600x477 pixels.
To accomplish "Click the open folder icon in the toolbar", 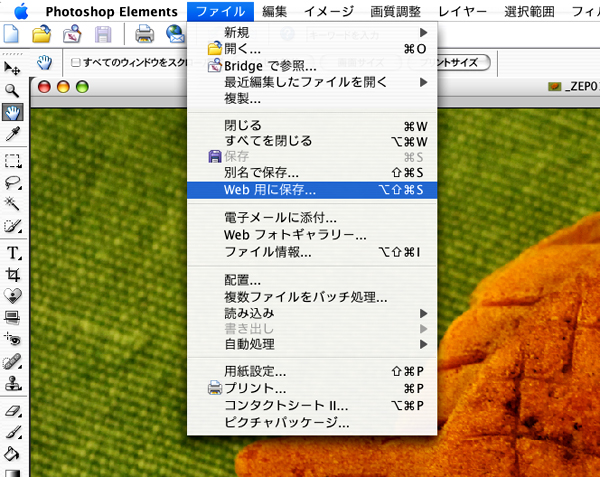I will point(42,34).
